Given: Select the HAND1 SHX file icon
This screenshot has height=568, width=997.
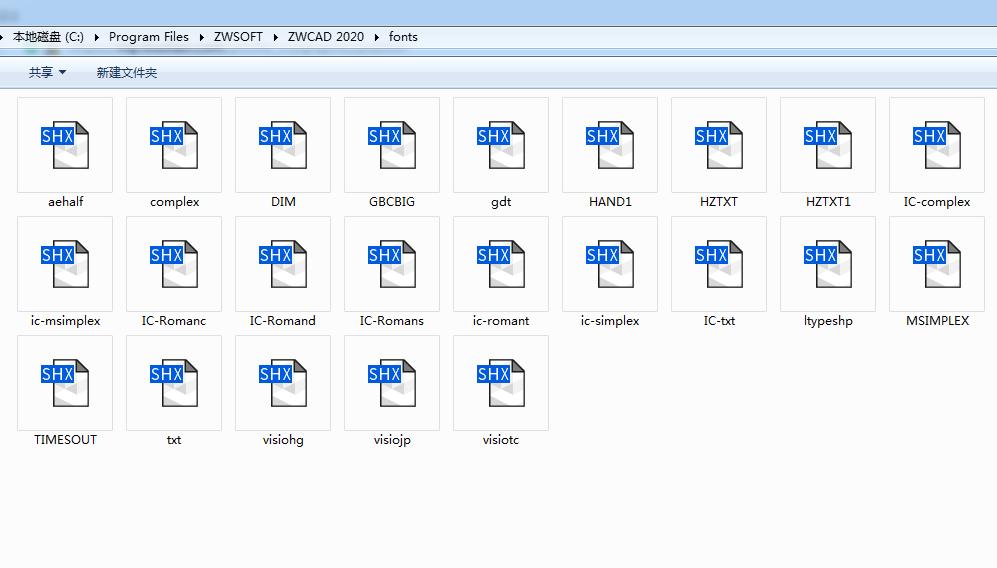Looking at the screenshot, I should pyautogui.click(x=610, y=145).
